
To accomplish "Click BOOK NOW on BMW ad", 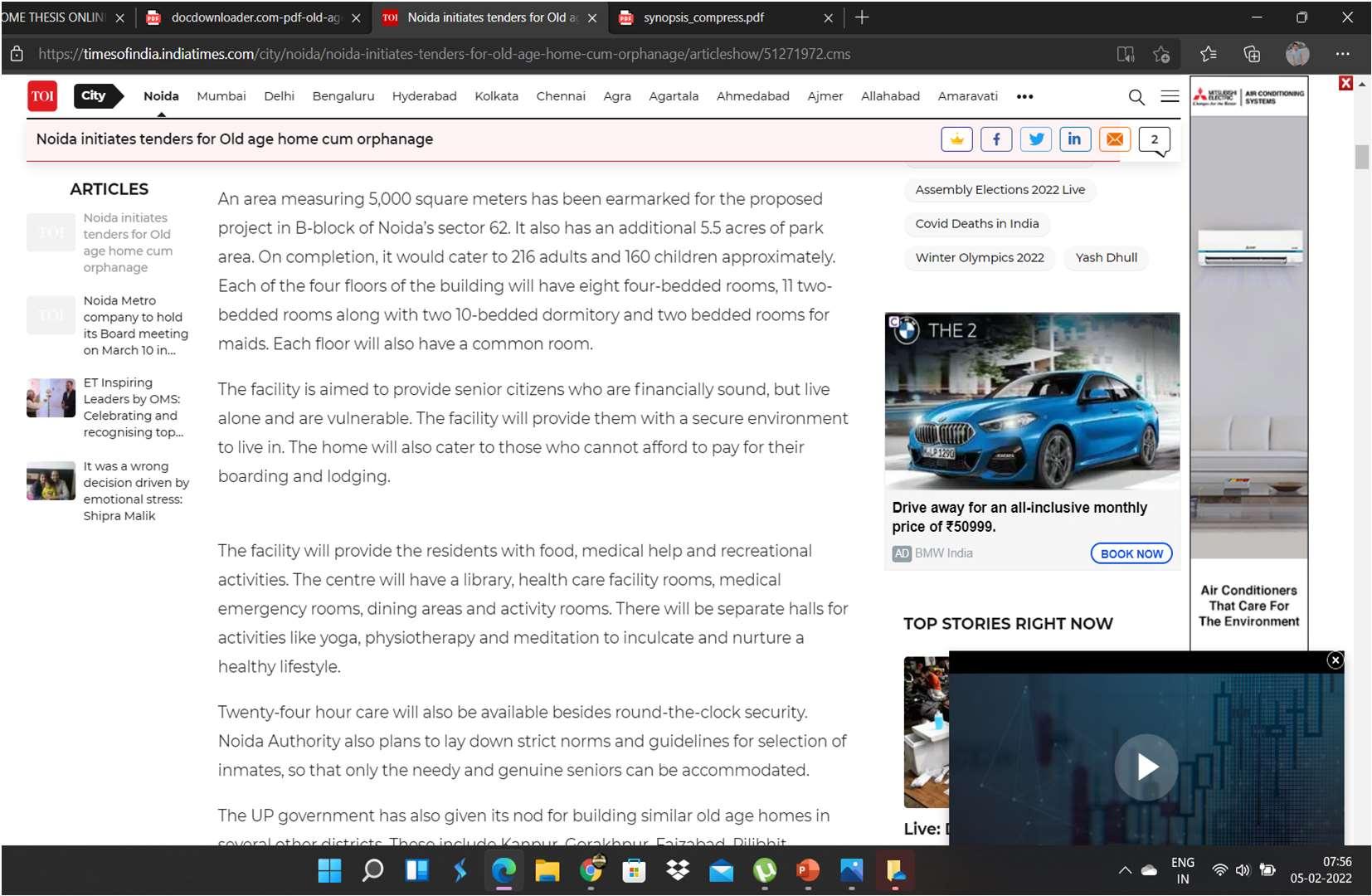I will (1131, 553).
